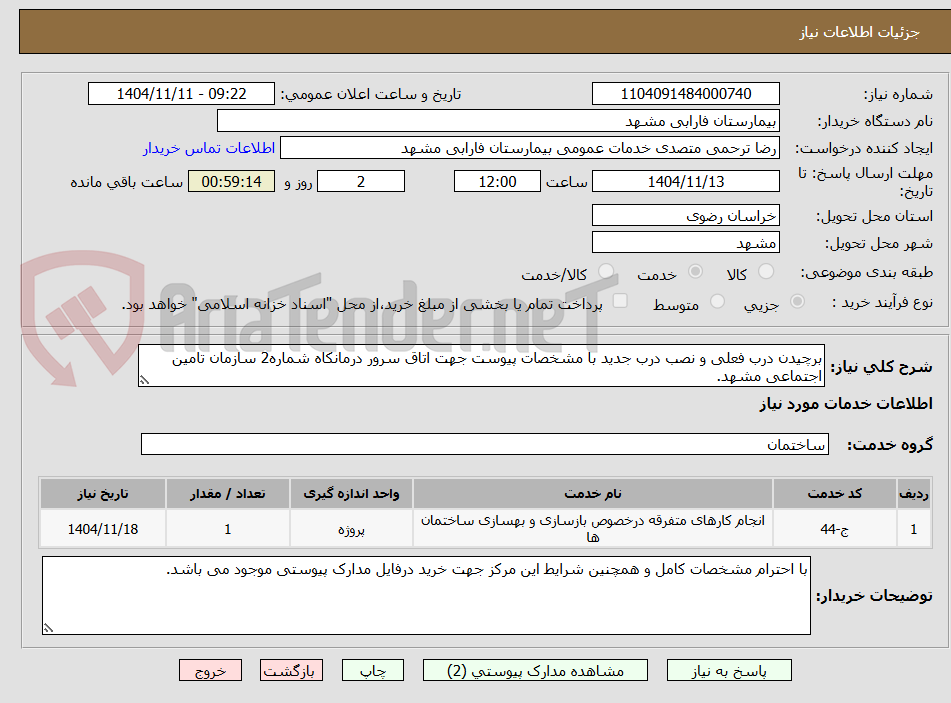Click the نام خدمت column header
951x703 pixels.
coord(593,494)
